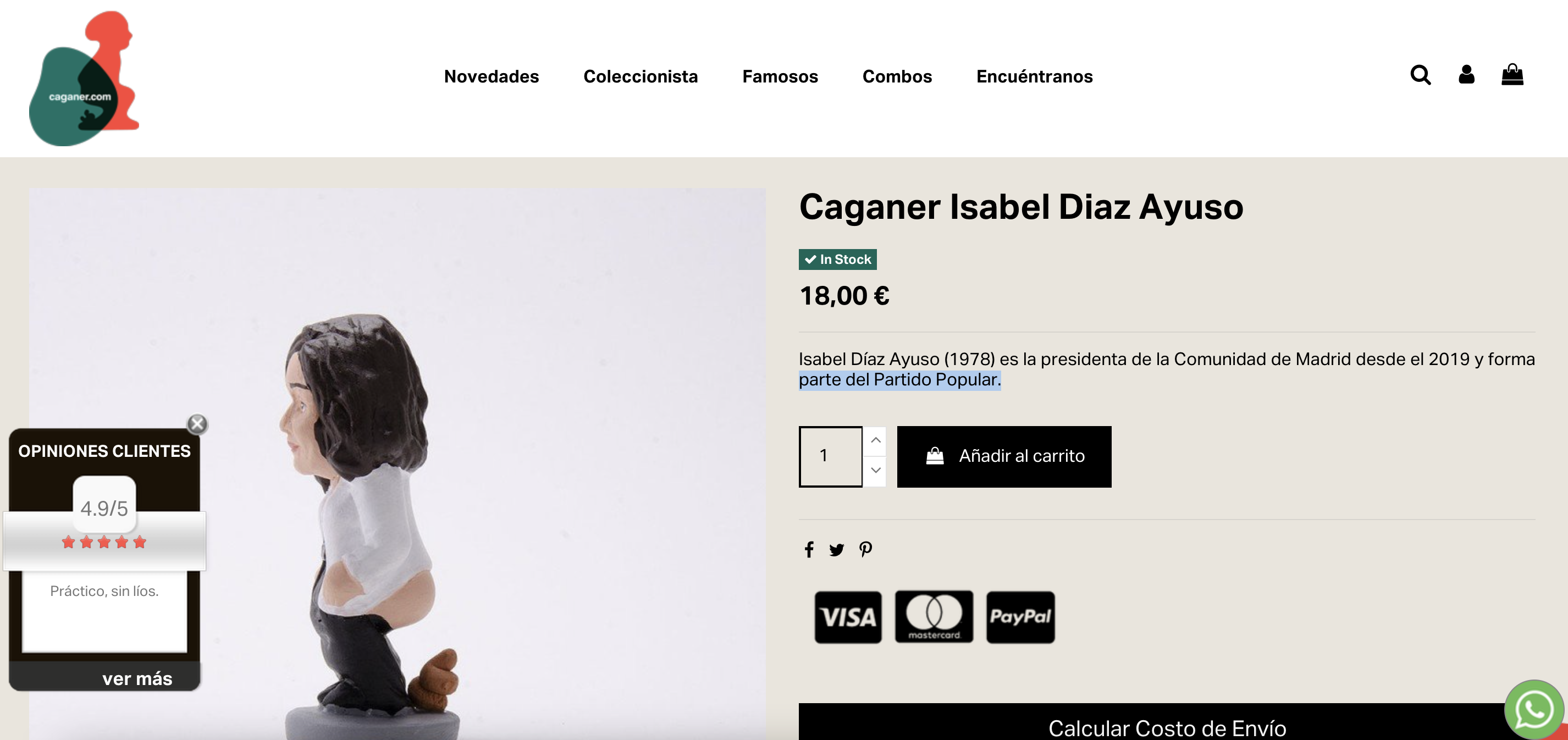
Task: Open the user account icon
Action: pos(1466,75)
